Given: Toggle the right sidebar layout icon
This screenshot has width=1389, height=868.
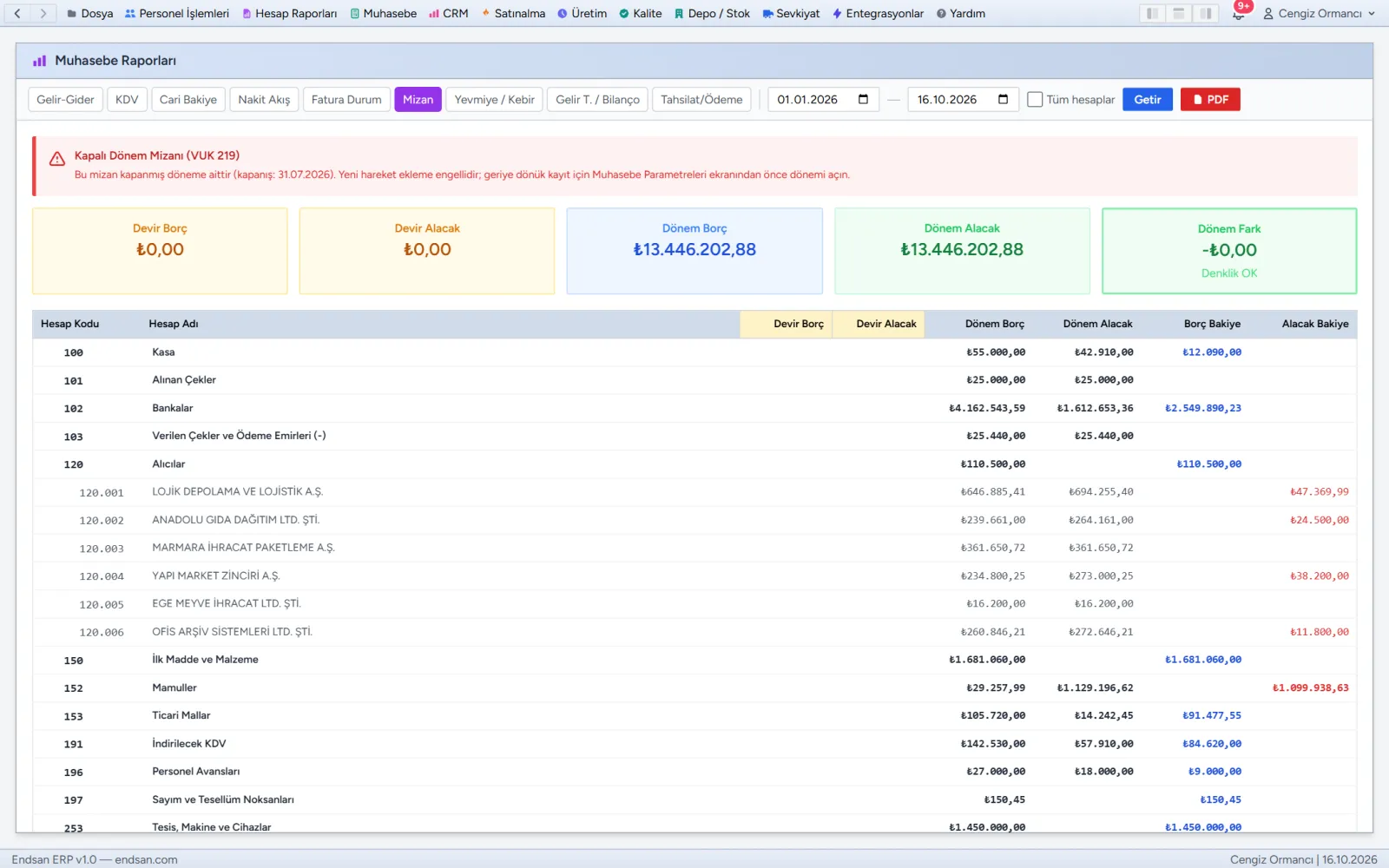Looking at the screenshot, I should 1206,13.
